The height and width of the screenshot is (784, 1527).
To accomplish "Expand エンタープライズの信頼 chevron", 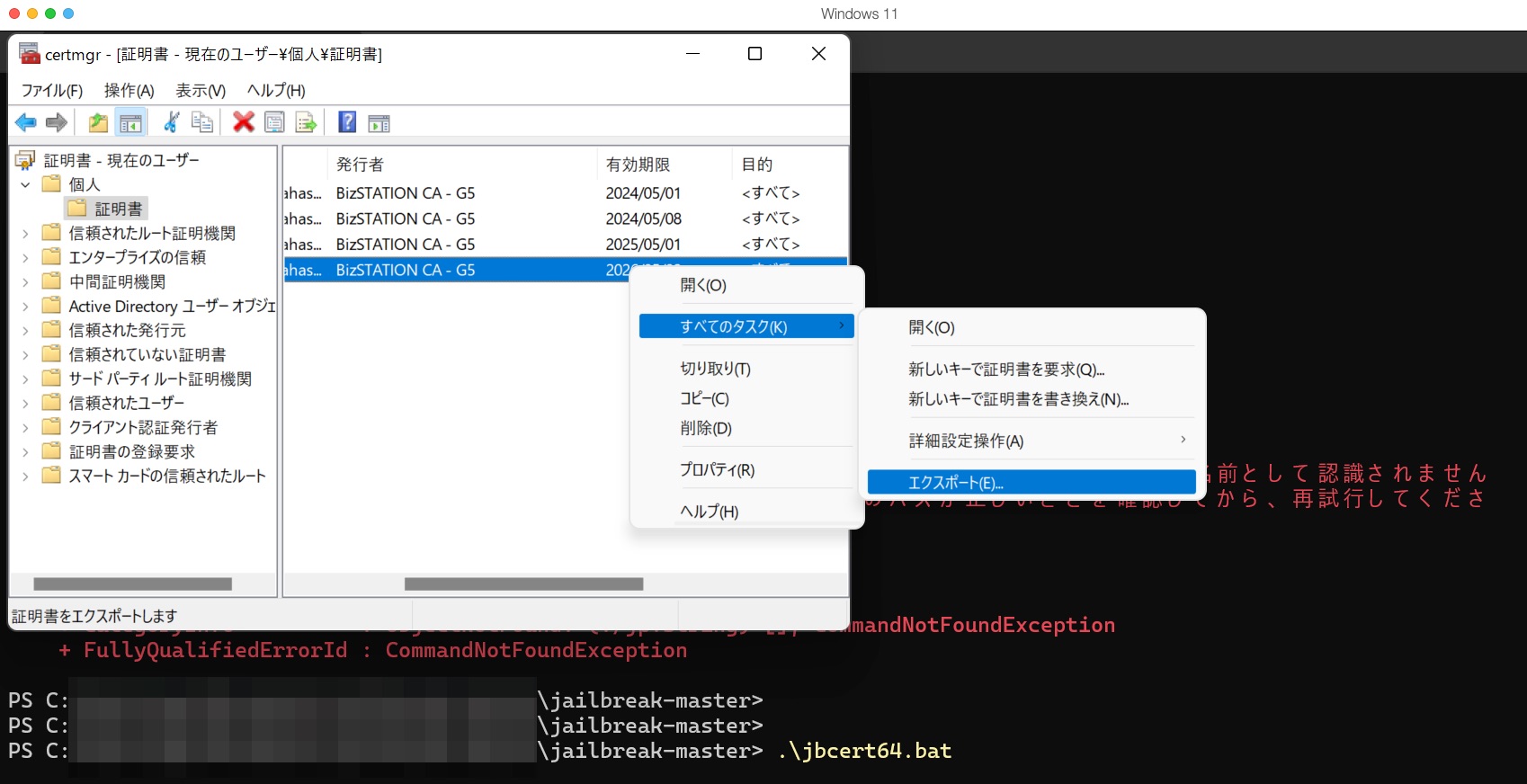I will pyautogui.click(x=25, y=257).
